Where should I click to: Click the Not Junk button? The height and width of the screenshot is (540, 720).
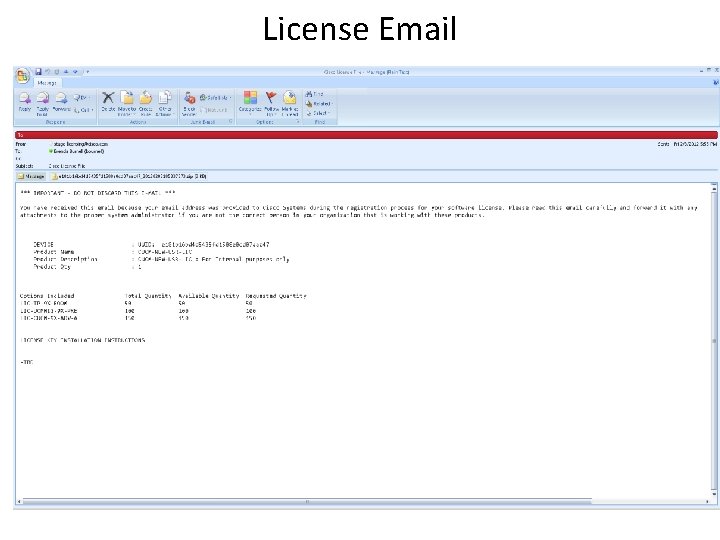point(214,110)
